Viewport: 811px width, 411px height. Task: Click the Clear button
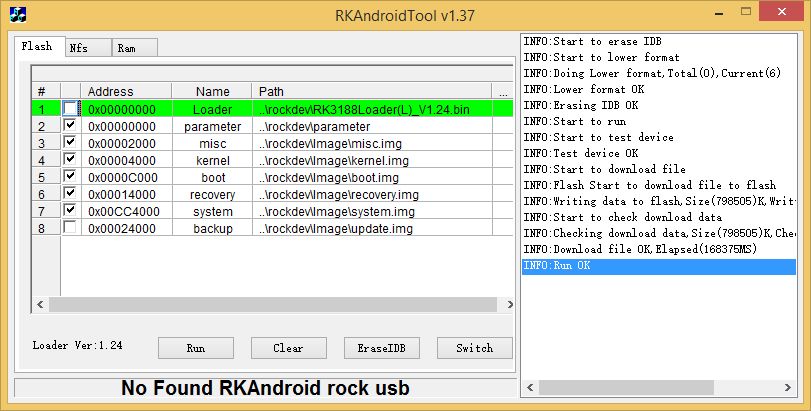pyautogui.click(x=289, y=348)
